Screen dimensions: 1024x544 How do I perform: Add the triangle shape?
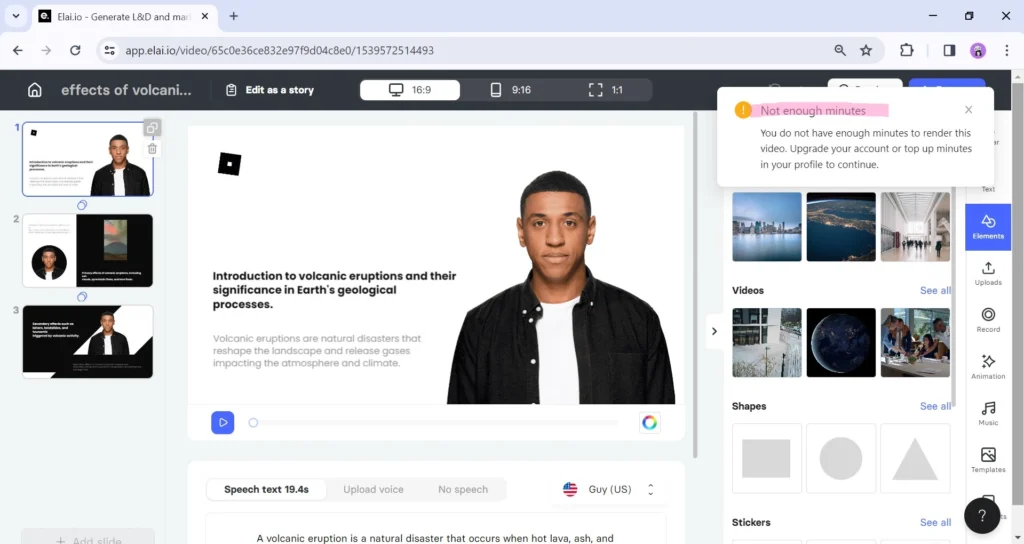(915, 458)
